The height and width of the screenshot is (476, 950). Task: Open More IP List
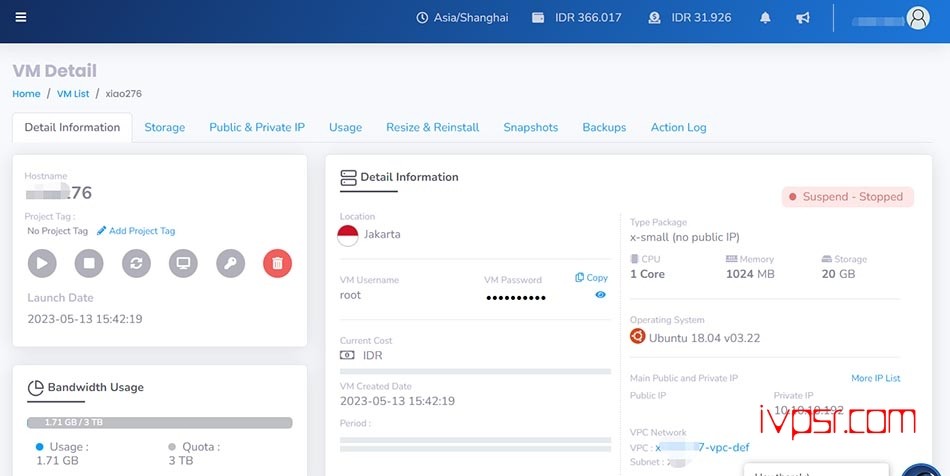(875, 378)
